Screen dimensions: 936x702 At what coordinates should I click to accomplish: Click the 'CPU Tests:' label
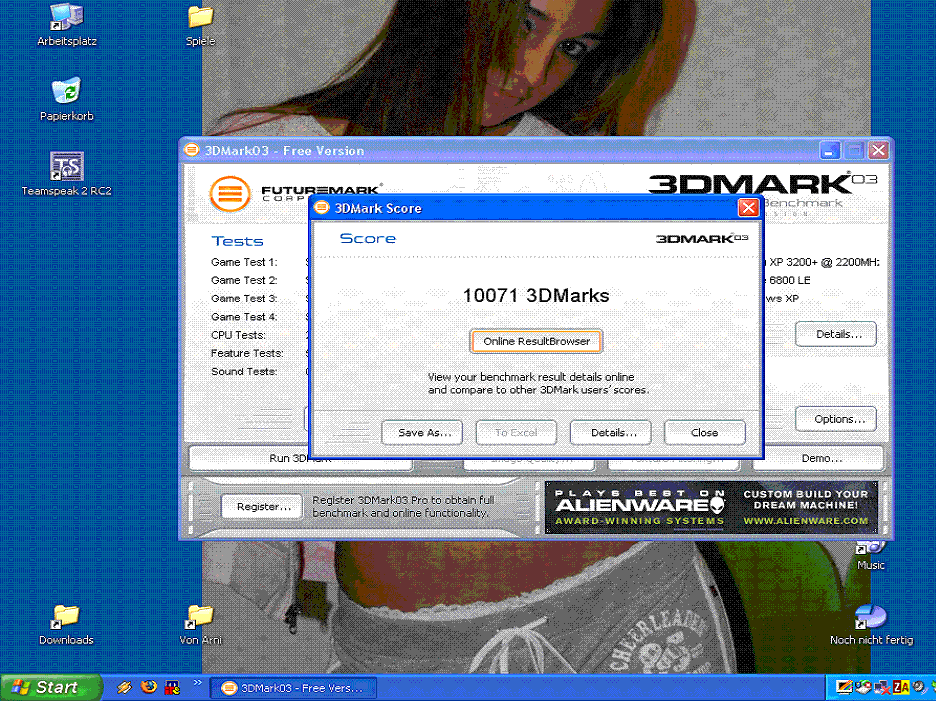[x=238, y=335]
